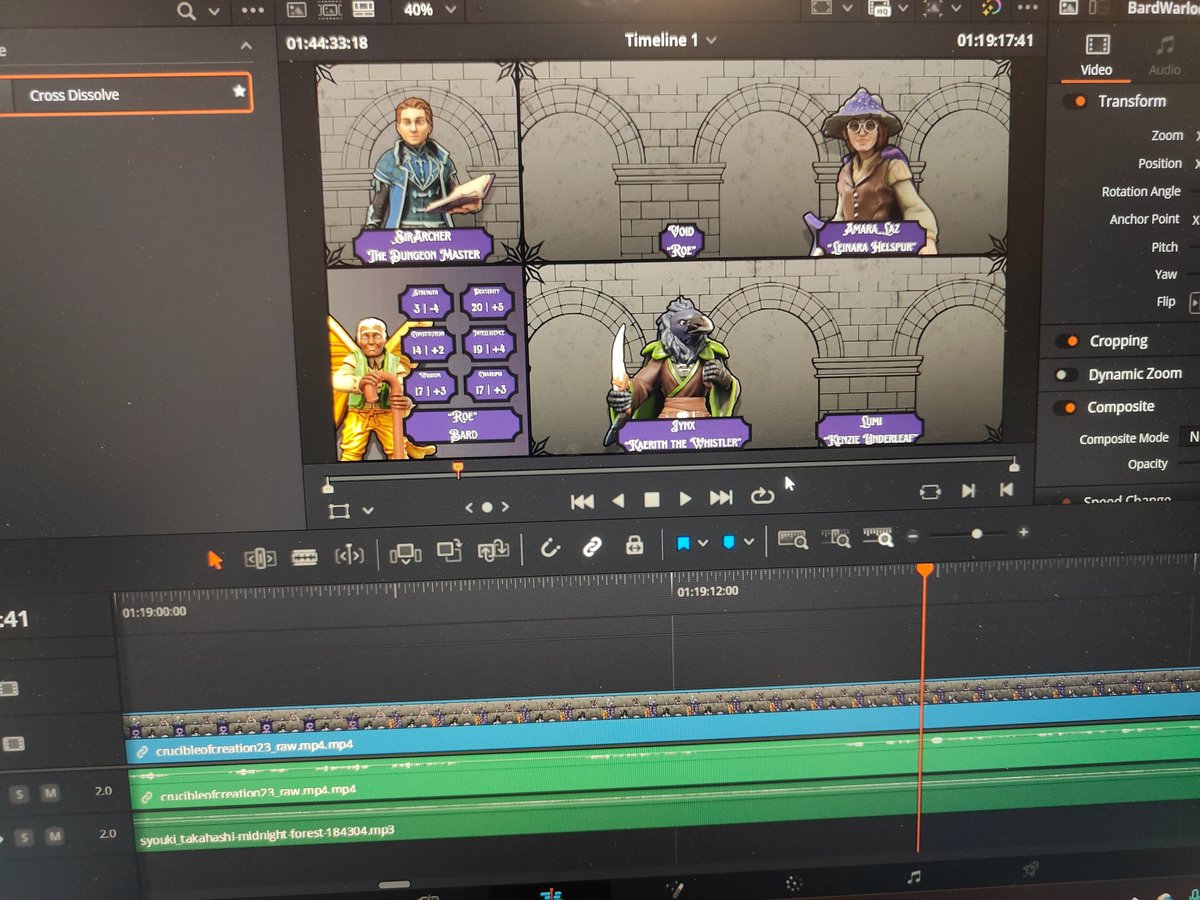Toggle loop playback button
Image resolution: width=1200 pixels, height=900 pixels.
762,495
